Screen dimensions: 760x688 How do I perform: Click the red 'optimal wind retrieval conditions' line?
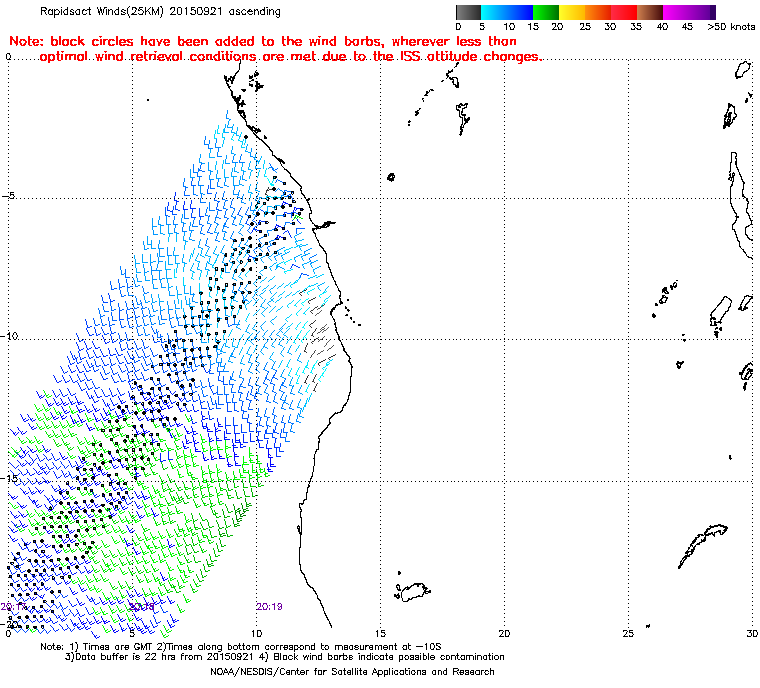click(290, 57)
